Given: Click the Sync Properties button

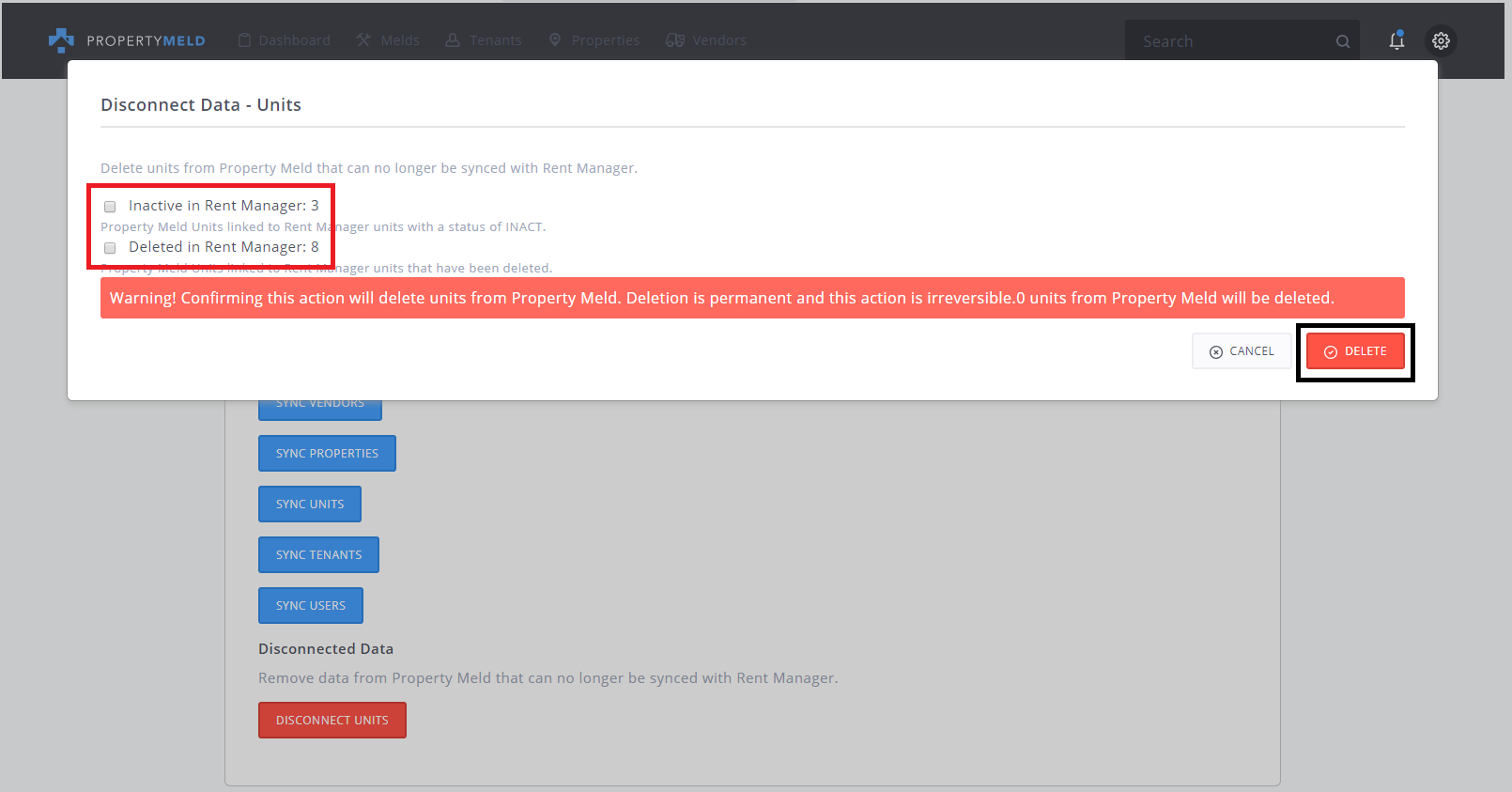Looking at the screenshot, I should (x=327, y=453).
